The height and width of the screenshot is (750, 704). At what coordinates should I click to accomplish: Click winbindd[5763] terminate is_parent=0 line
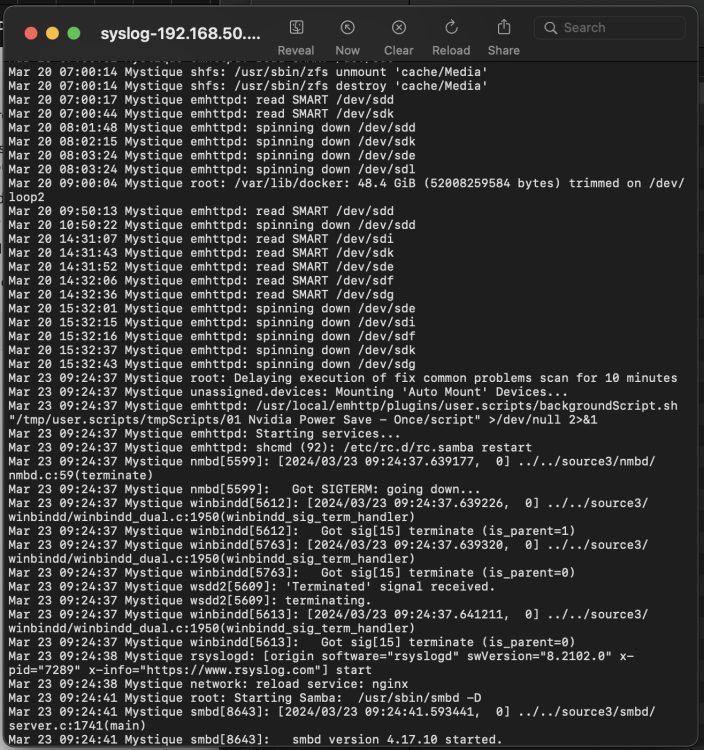coord(292,573)
